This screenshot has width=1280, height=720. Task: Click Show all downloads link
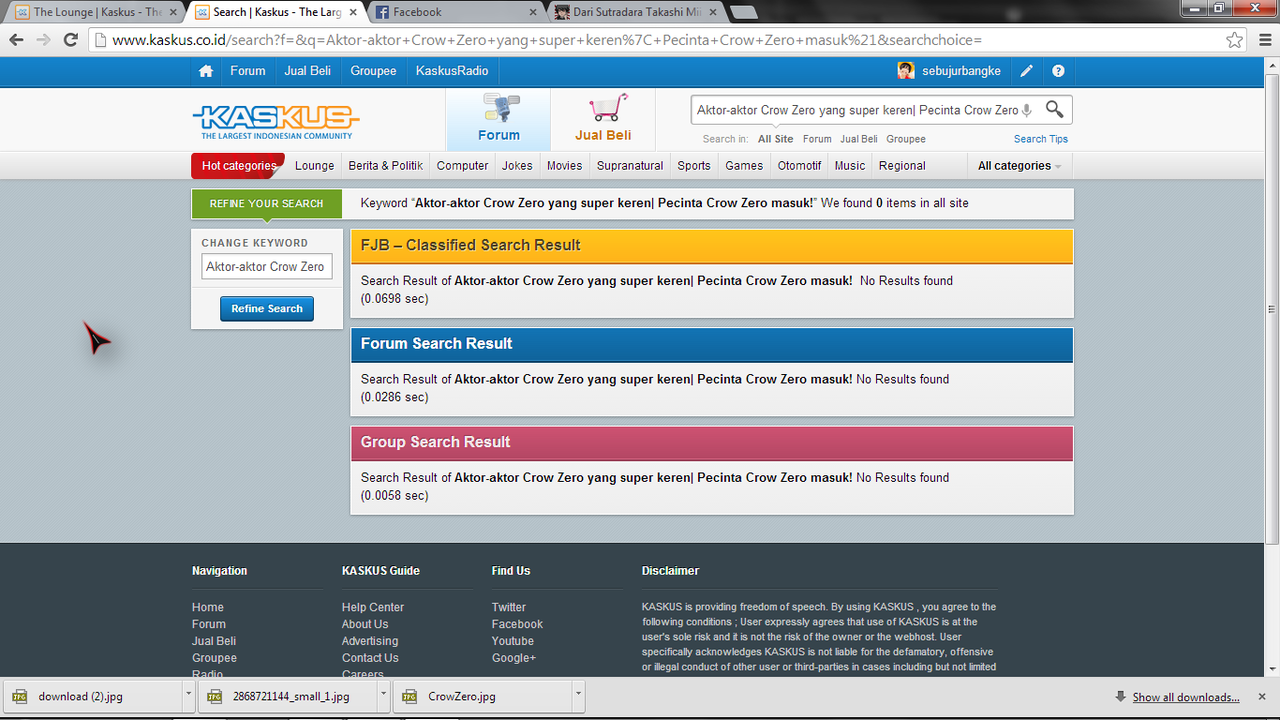[1185, 697]
